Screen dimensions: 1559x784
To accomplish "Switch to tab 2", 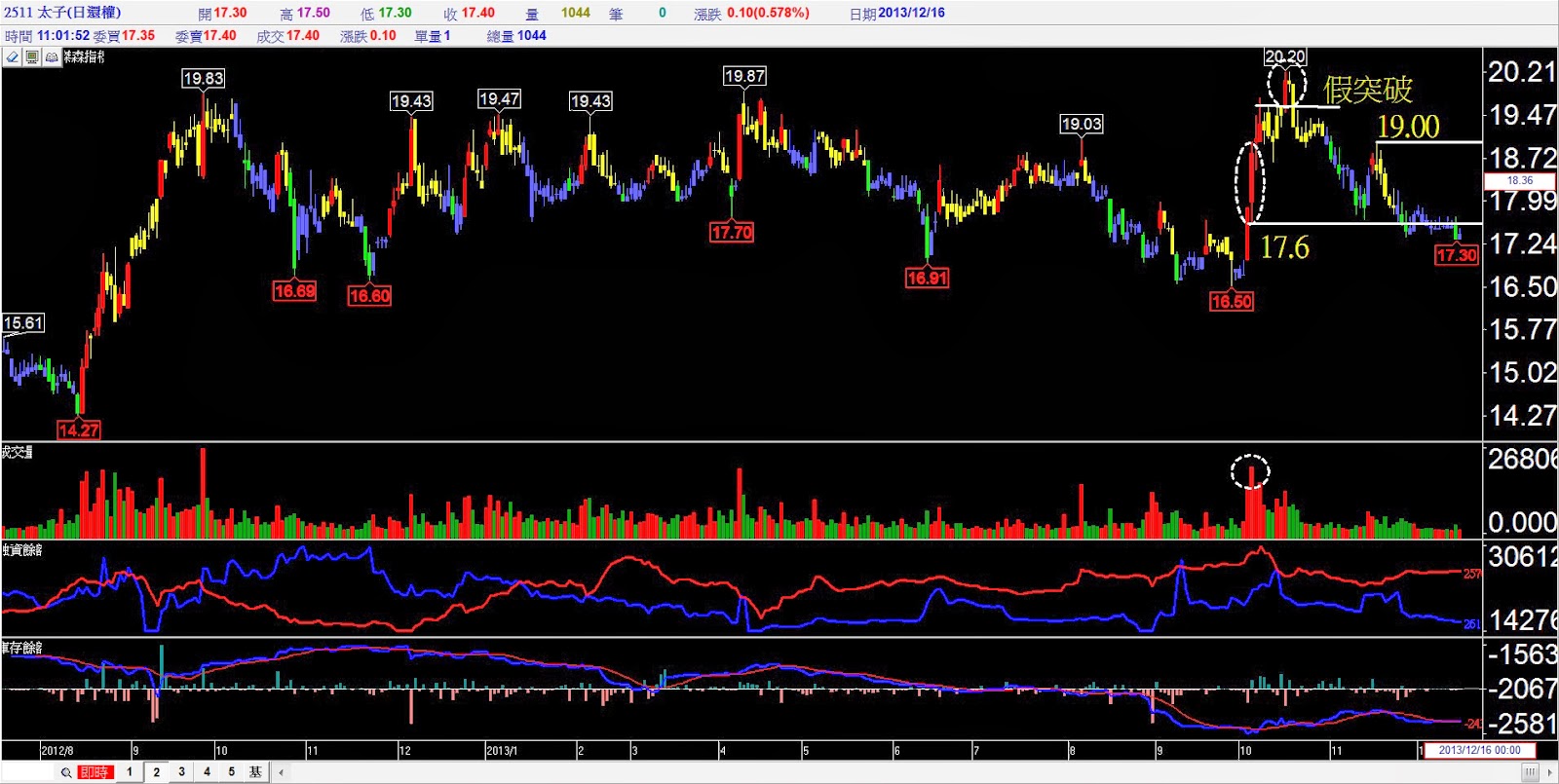I will [x=156, y=772].
